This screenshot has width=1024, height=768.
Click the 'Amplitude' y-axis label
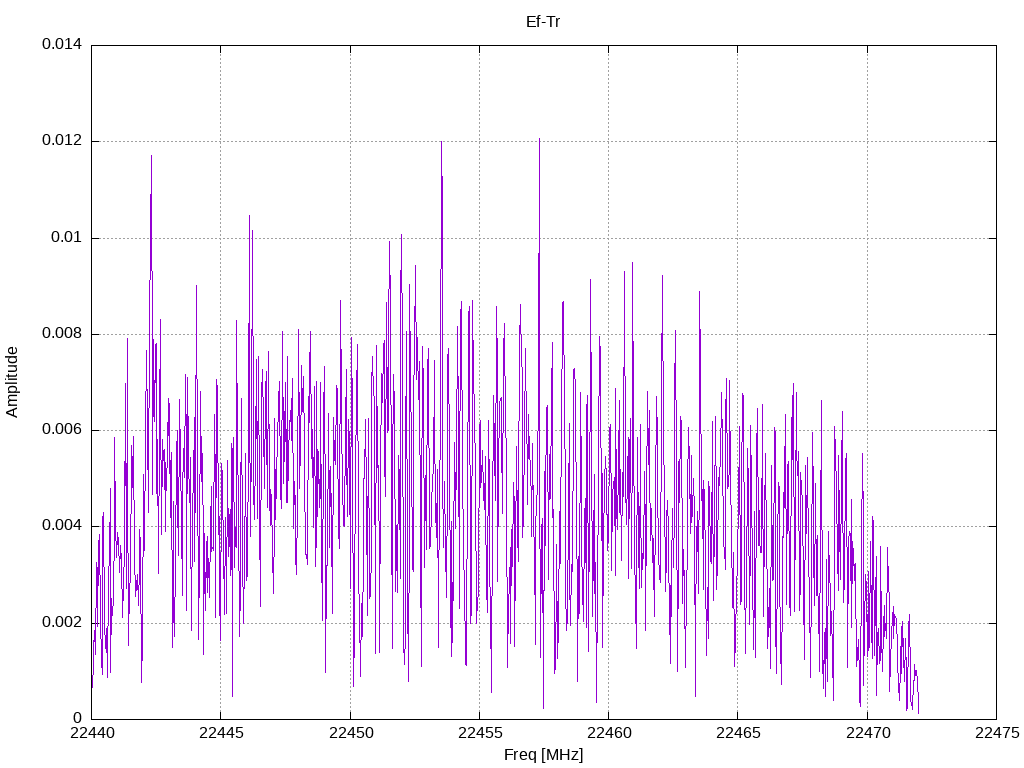coord(12,382)
